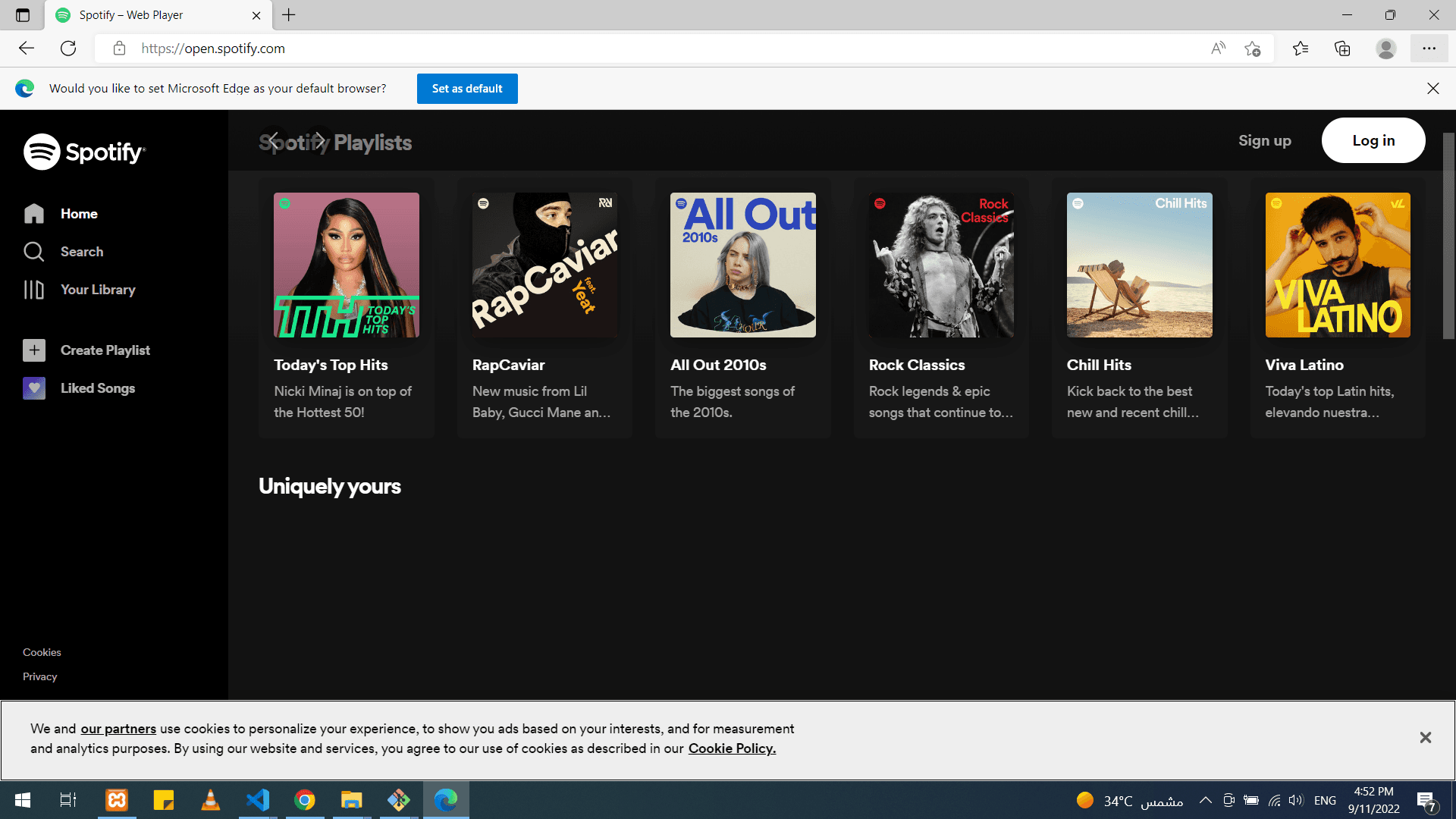This screenshot has height=819, width=1456.
Task: Click Create Playlist plus icon
Action: coord(34,350)
